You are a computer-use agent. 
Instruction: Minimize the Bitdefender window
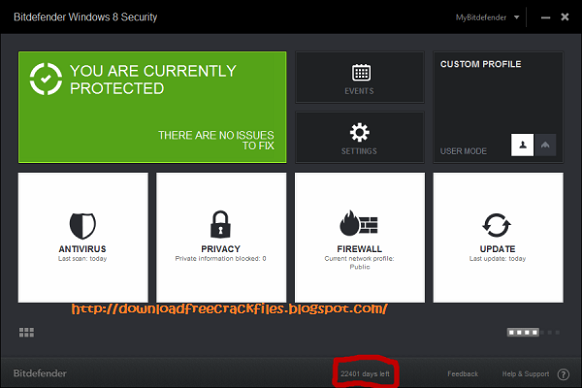pos(545,17)
